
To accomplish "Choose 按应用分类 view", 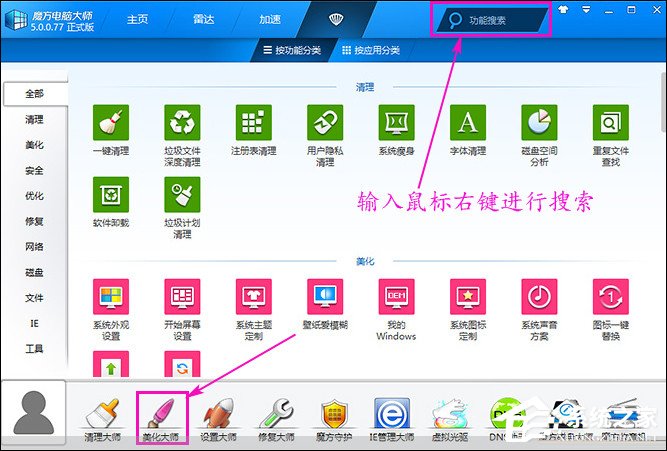I will click(371, 50).
